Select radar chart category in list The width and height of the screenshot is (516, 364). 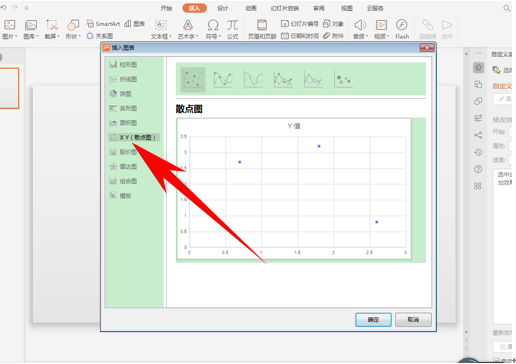point(123,166)
